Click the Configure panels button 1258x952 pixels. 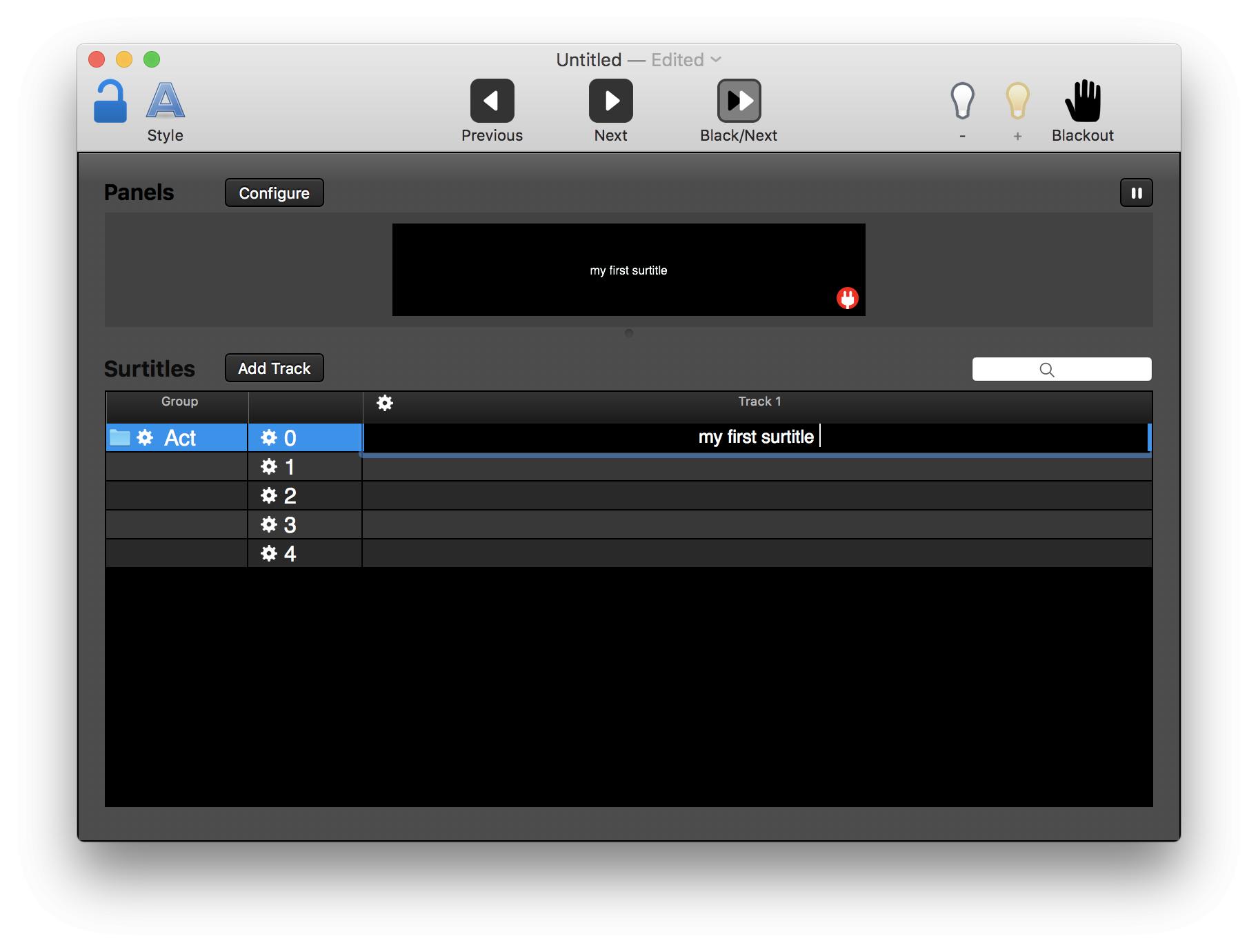(274, 193)
